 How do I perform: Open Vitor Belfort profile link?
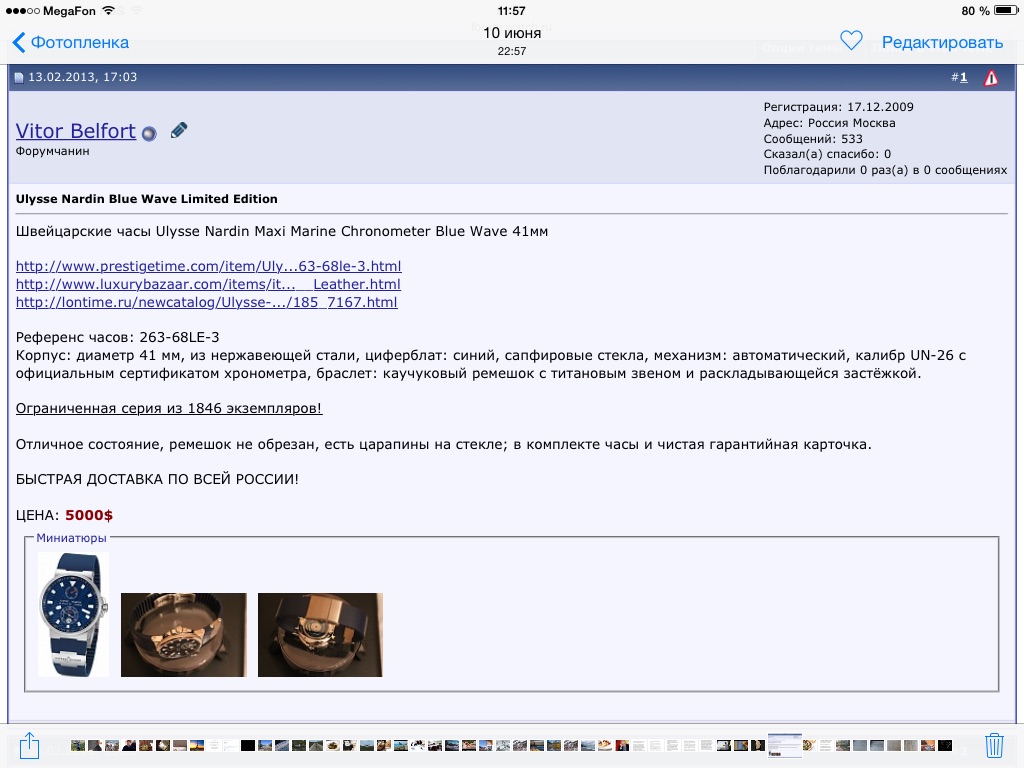(76, 131)
